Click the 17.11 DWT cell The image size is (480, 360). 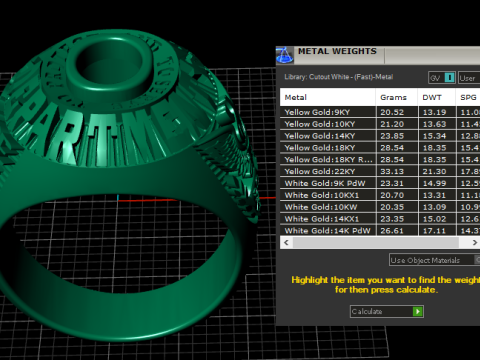click(x=437, y=231)
